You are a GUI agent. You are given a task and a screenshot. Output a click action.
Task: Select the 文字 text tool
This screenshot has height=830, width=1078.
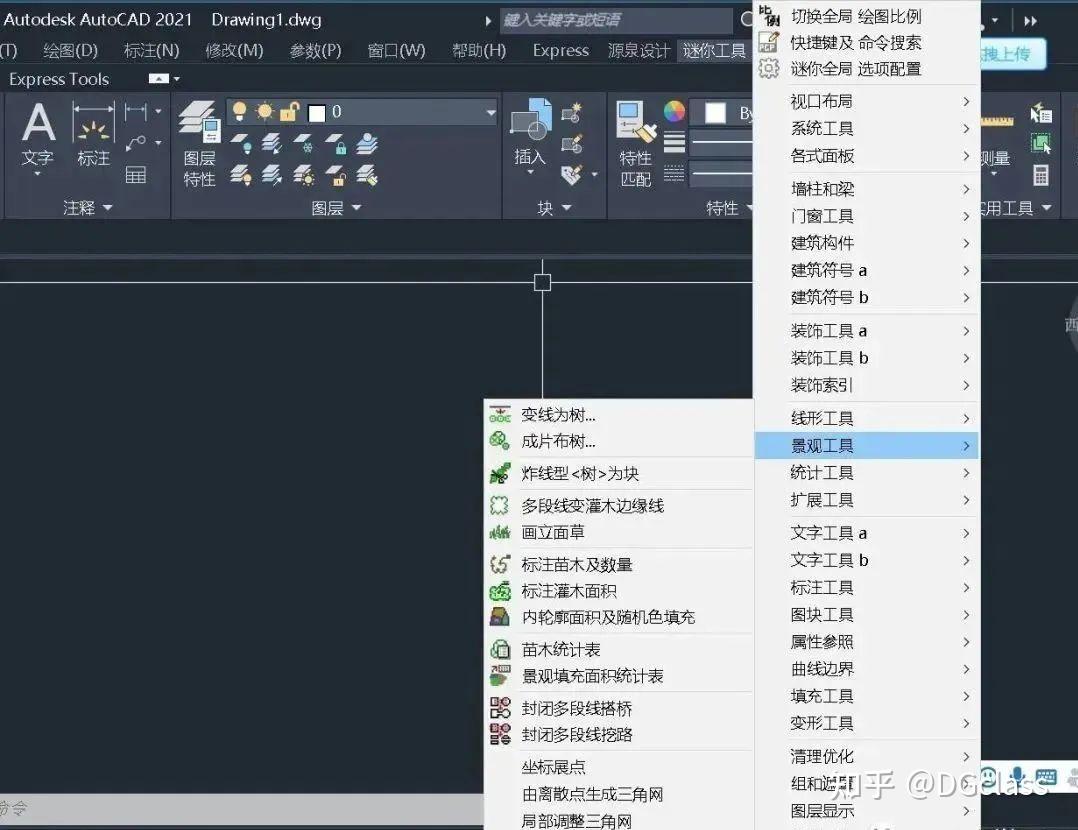(38, 135)
